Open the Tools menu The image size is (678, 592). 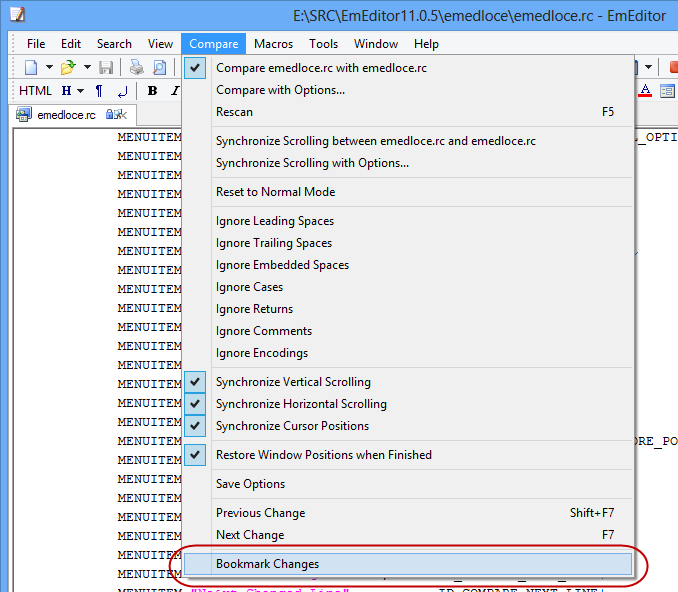[x=323, y=44]
